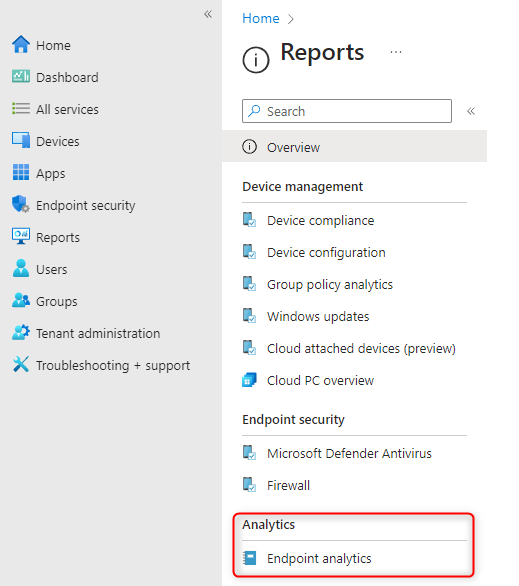Click the All services list icon

tap(21, 109)
